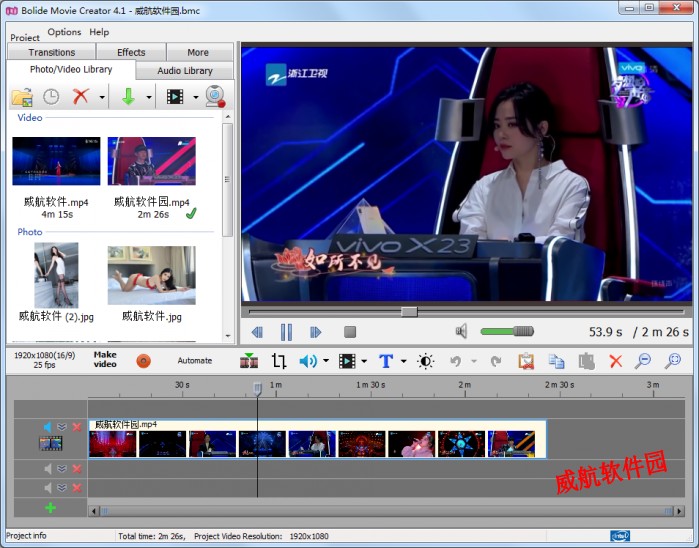
Task: Expand the text tool dropdown arrow
Action: click(403, 361)
